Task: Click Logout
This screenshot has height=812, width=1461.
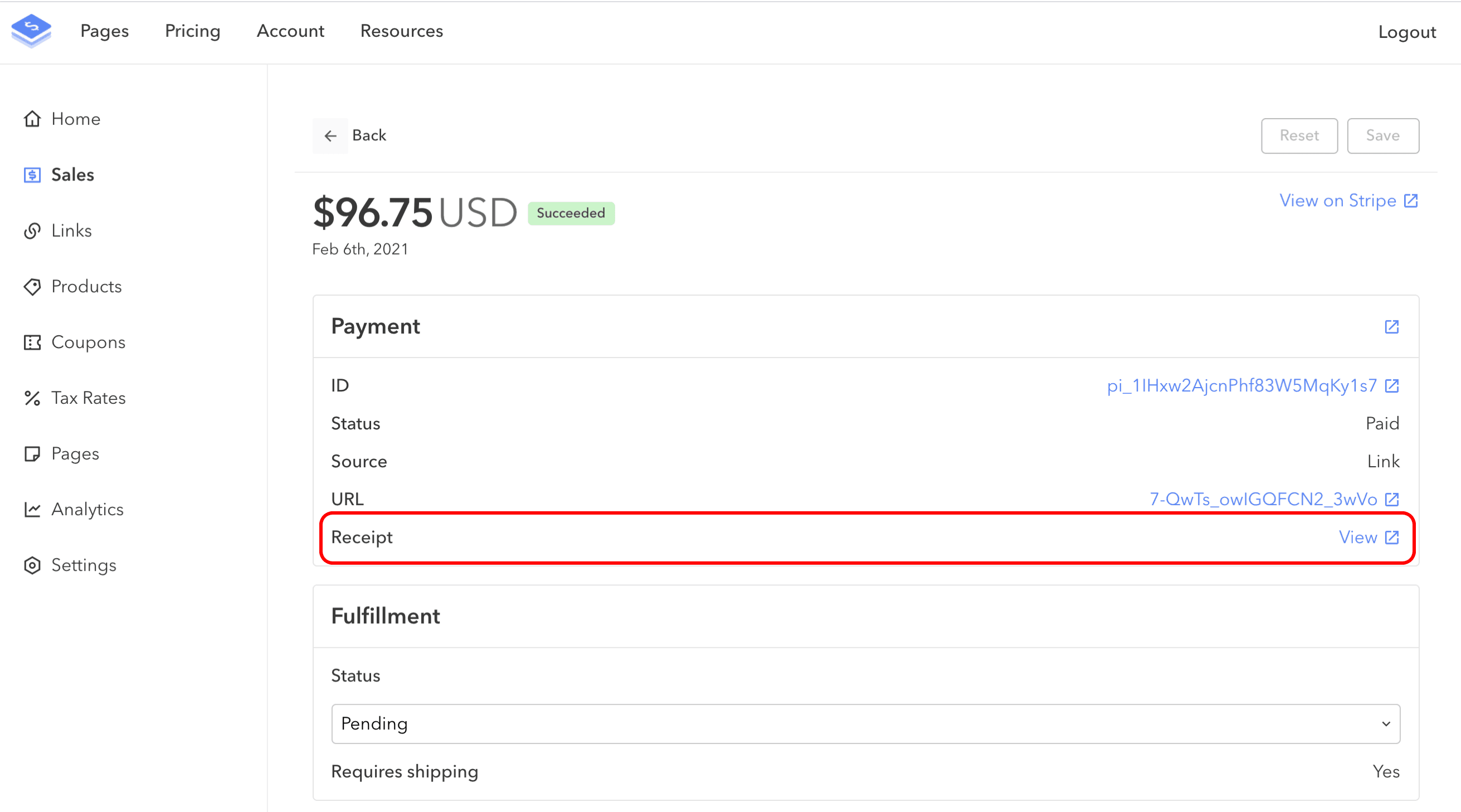Action: (x=1406, y=32)
